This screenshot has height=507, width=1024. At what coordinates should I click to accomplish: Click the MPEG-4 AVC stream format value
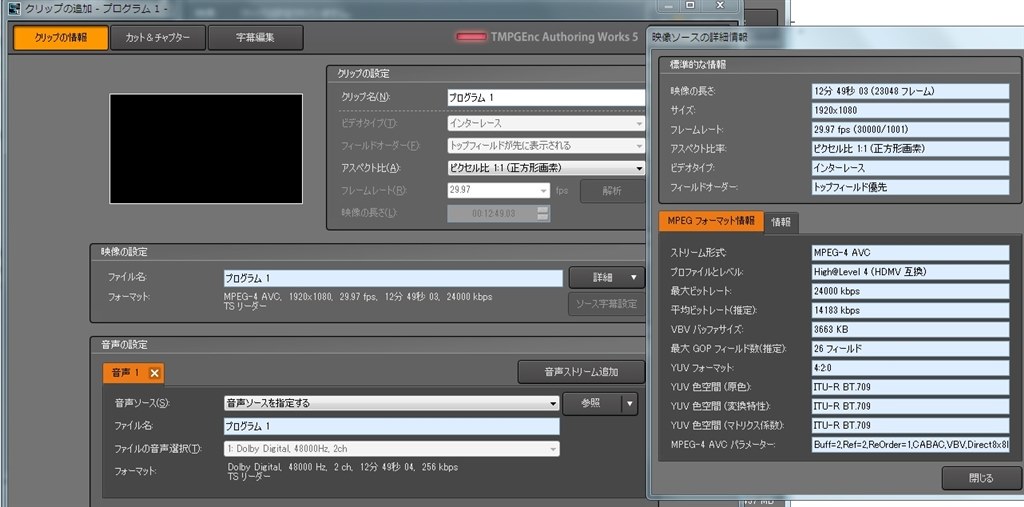pos(910,252)
